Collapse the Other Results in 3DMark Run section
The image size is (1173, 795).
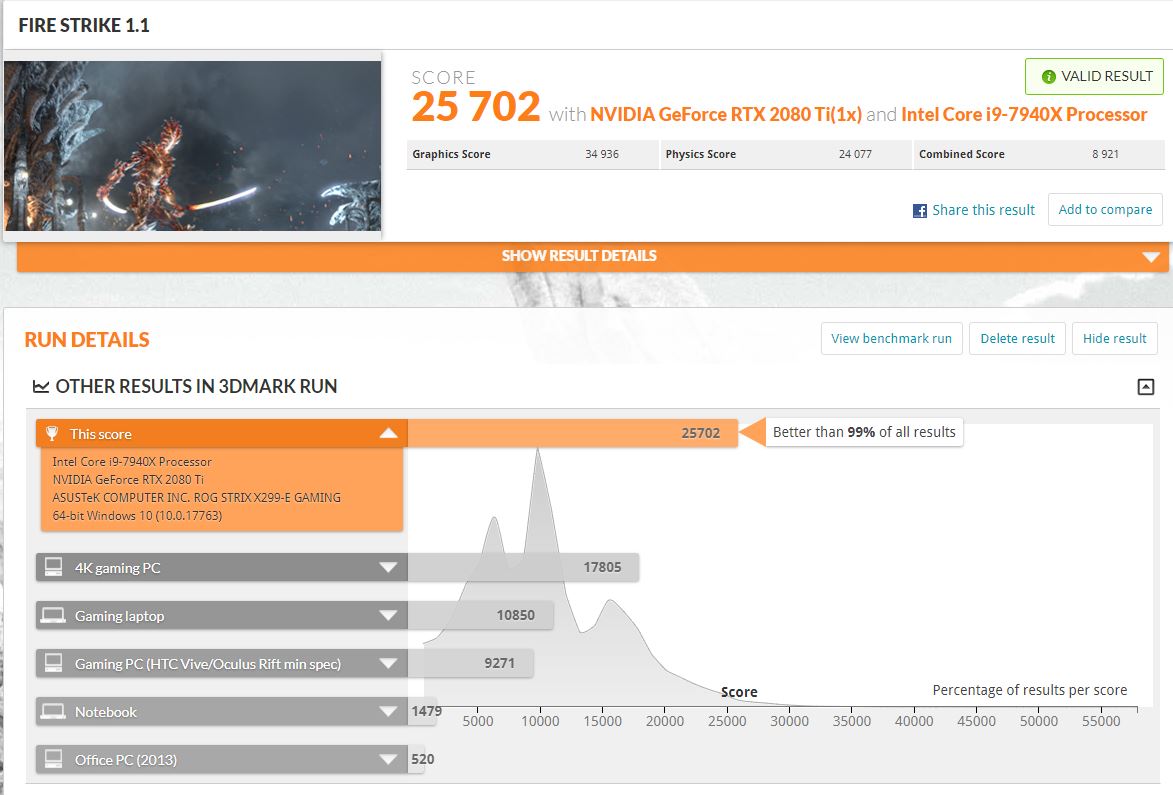coord(1145,387)
